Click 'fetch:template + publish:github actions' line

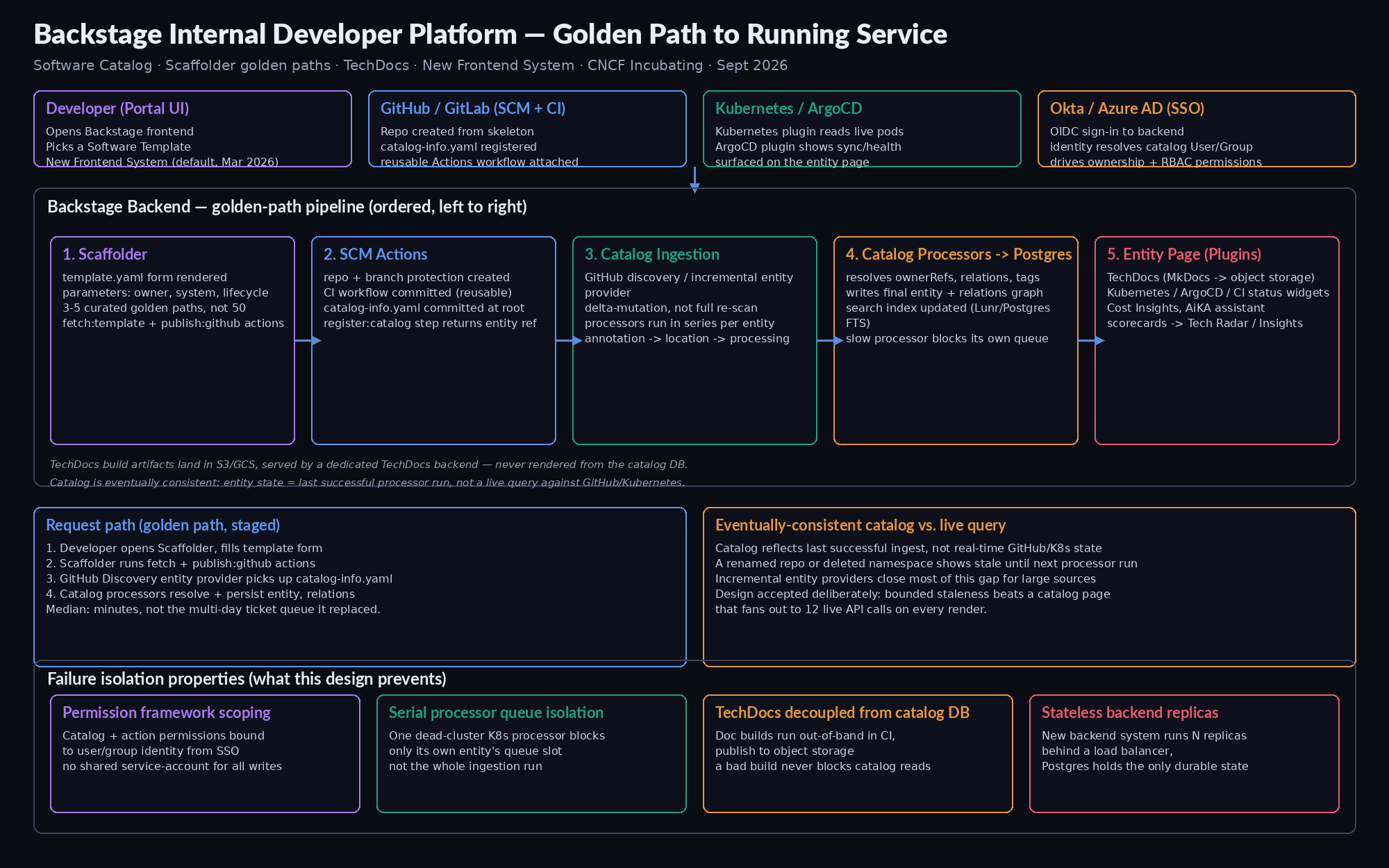173,323
